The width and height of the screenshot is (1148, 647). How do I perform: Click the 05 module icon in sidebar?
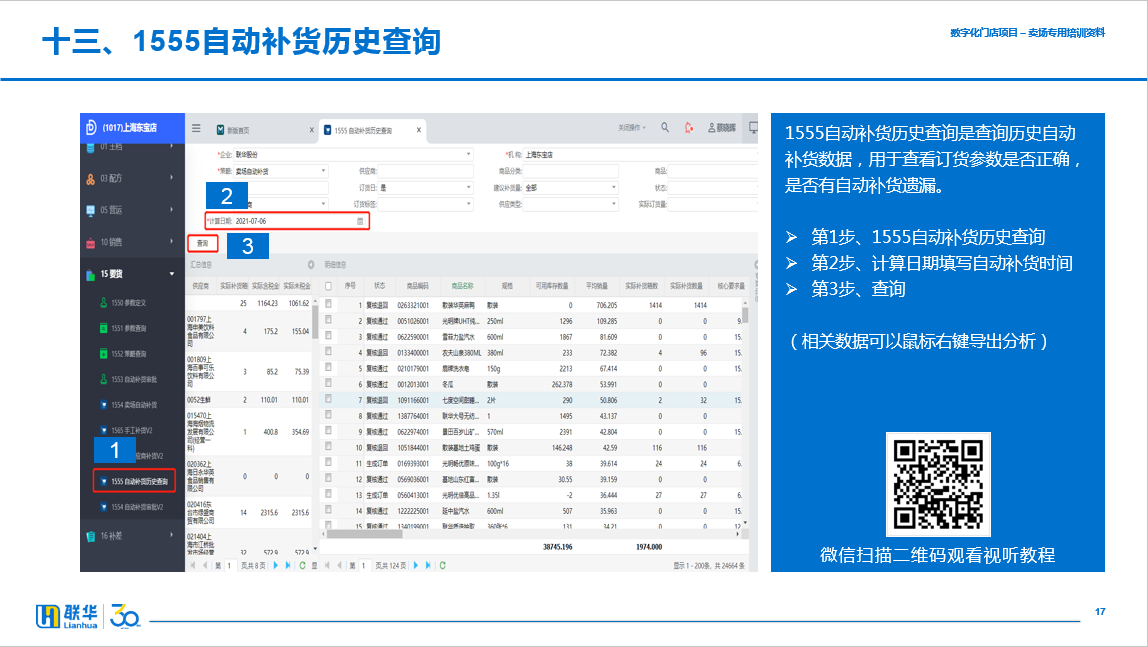point(91,210)
